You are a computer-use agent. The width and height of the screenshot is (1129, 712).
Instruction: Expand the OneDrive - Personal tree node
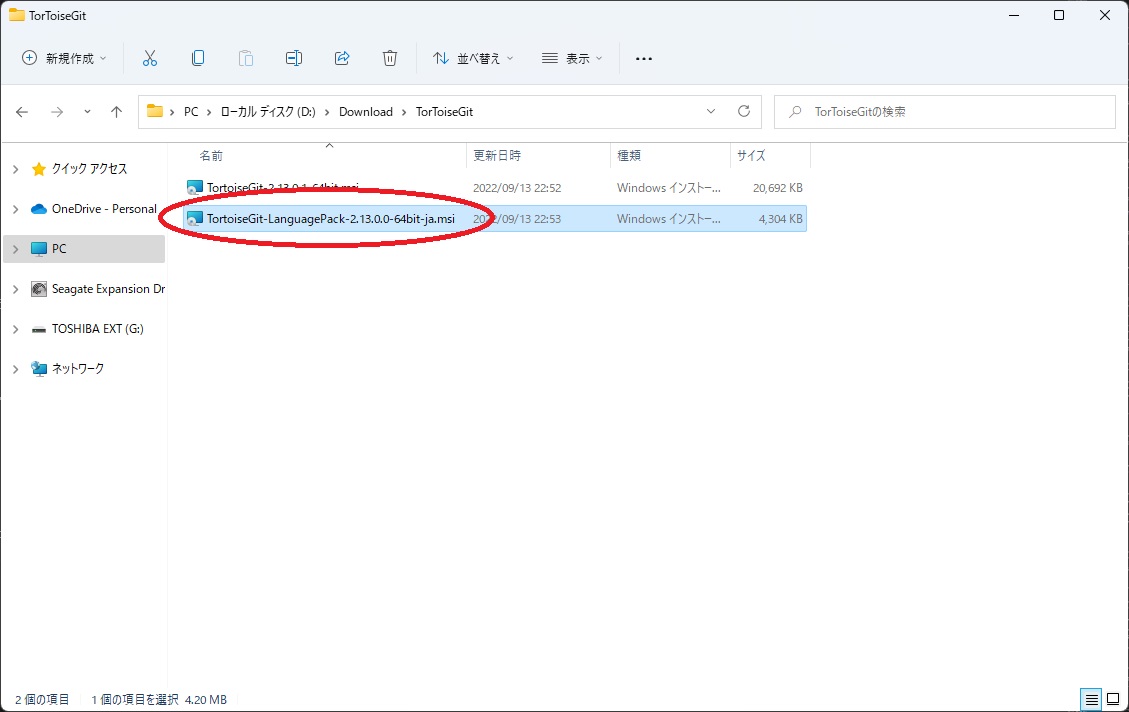coord(16,209)
